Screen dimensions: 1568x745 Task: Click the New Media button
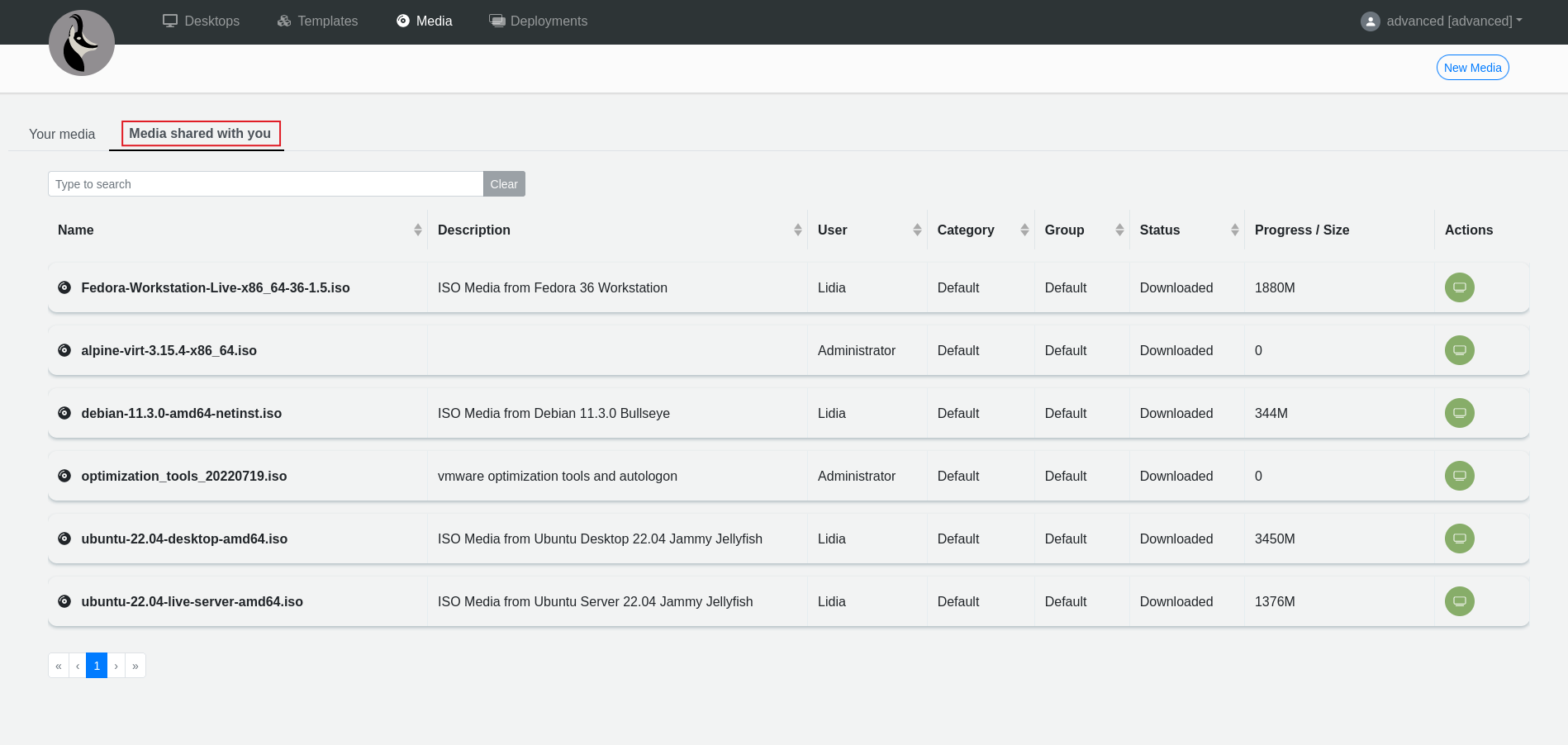pos(1472,68)
